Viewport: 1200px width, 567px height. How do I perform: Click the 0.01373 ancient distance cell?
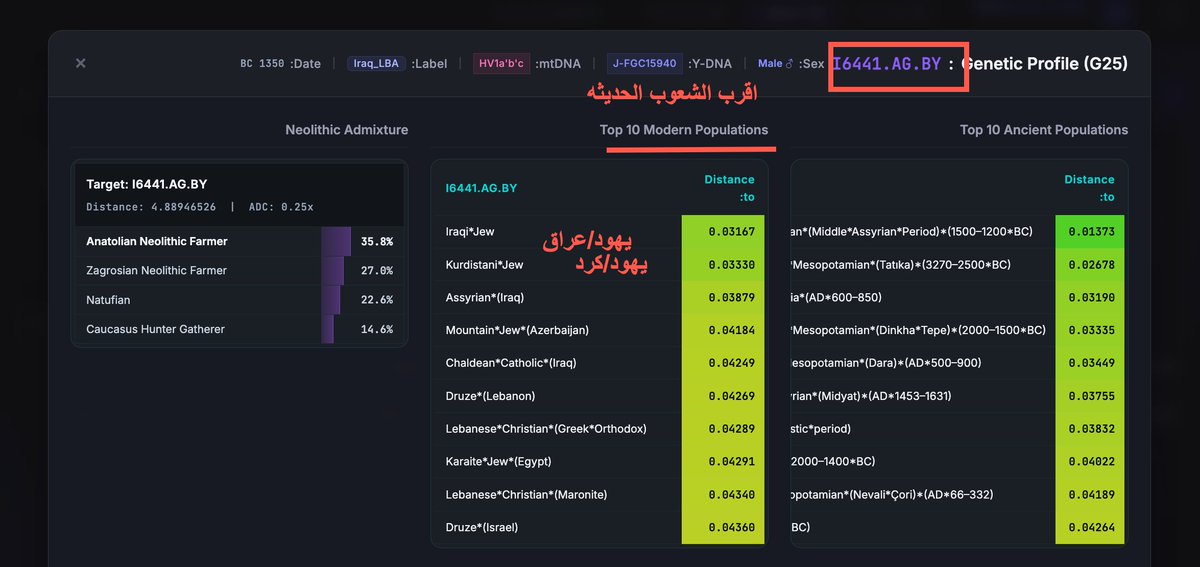click(1090, 231)
